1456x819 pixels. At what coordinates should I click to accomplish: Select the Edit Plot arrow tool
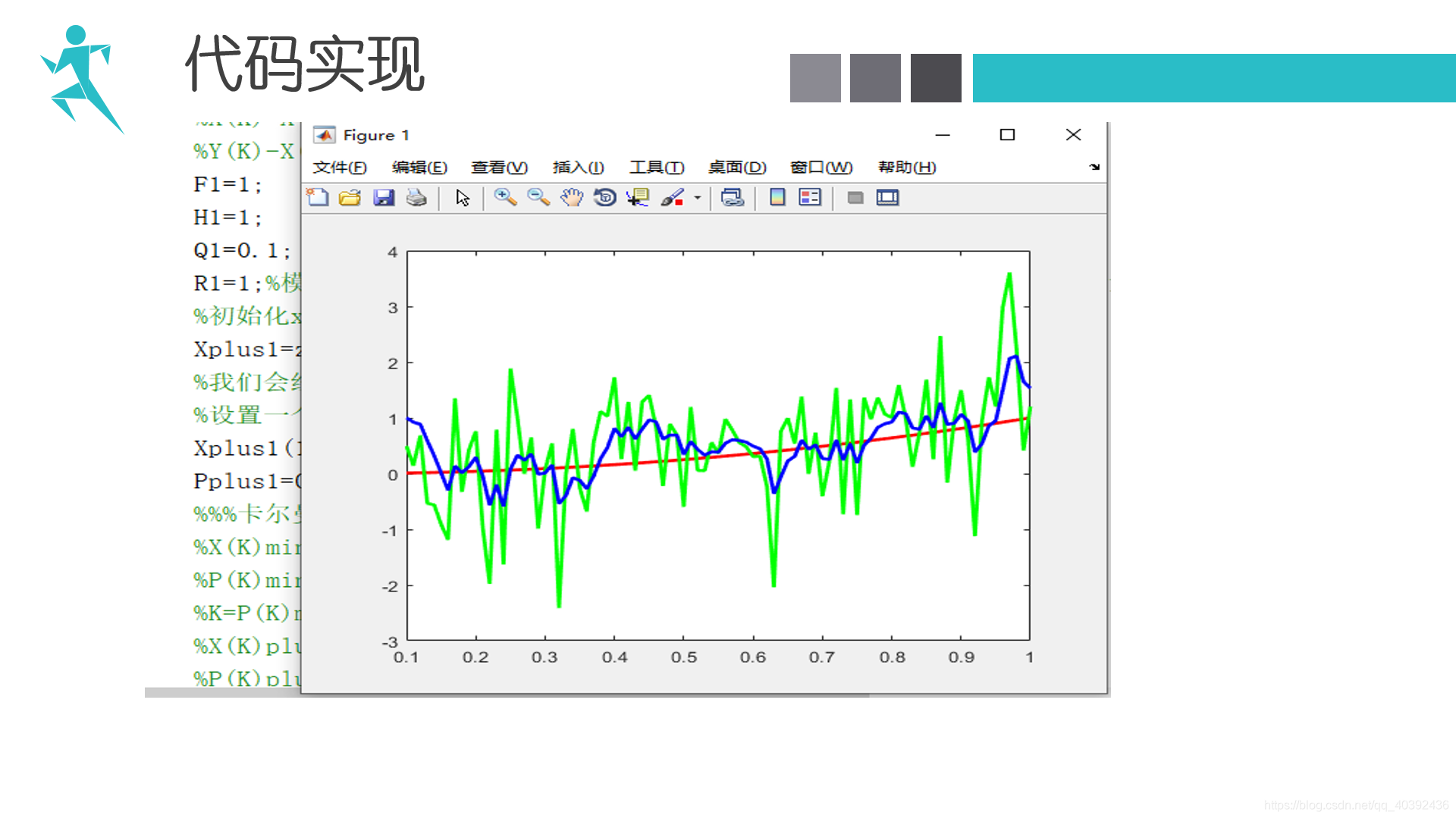pyautogui.click(x=463, y=198)
